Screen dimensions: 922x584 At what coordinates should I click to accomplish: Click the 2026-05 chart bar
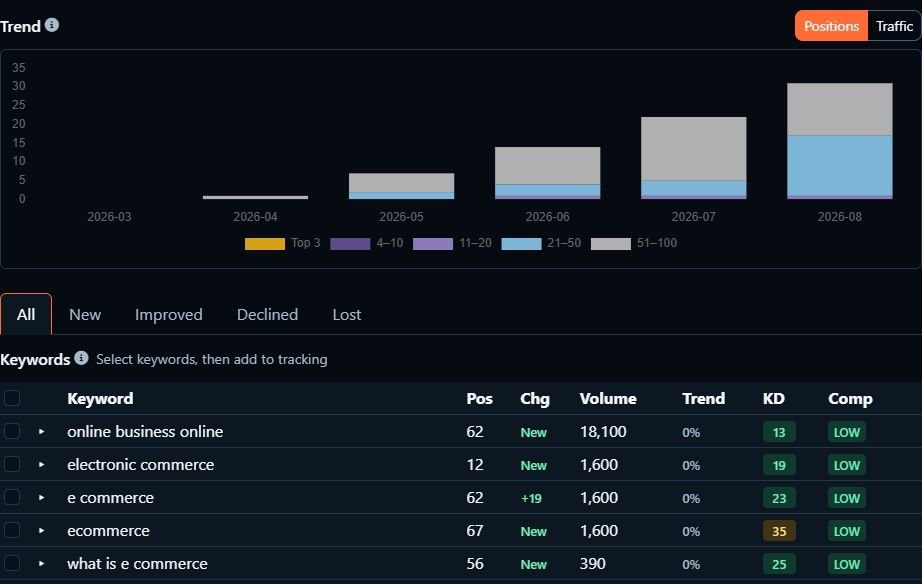click(x=402, y=186)
